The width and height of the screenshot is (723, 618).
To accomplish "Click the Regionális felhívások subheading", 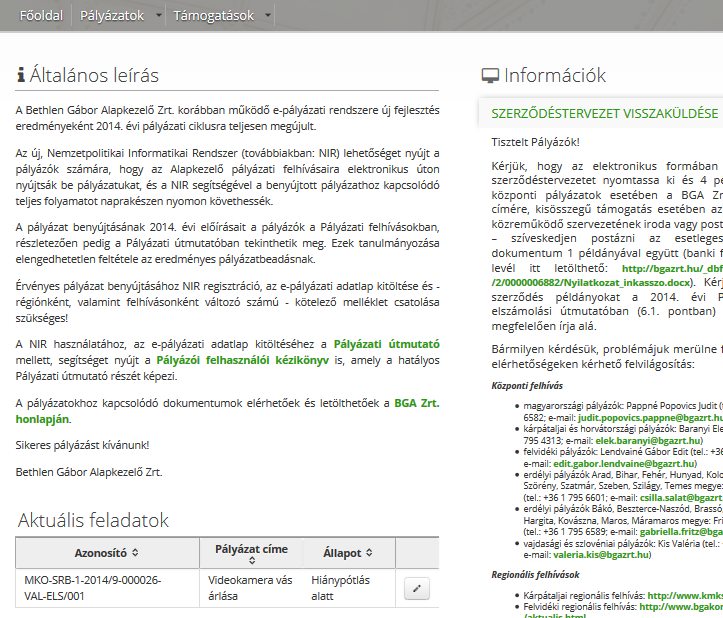I will pos(535,575).
